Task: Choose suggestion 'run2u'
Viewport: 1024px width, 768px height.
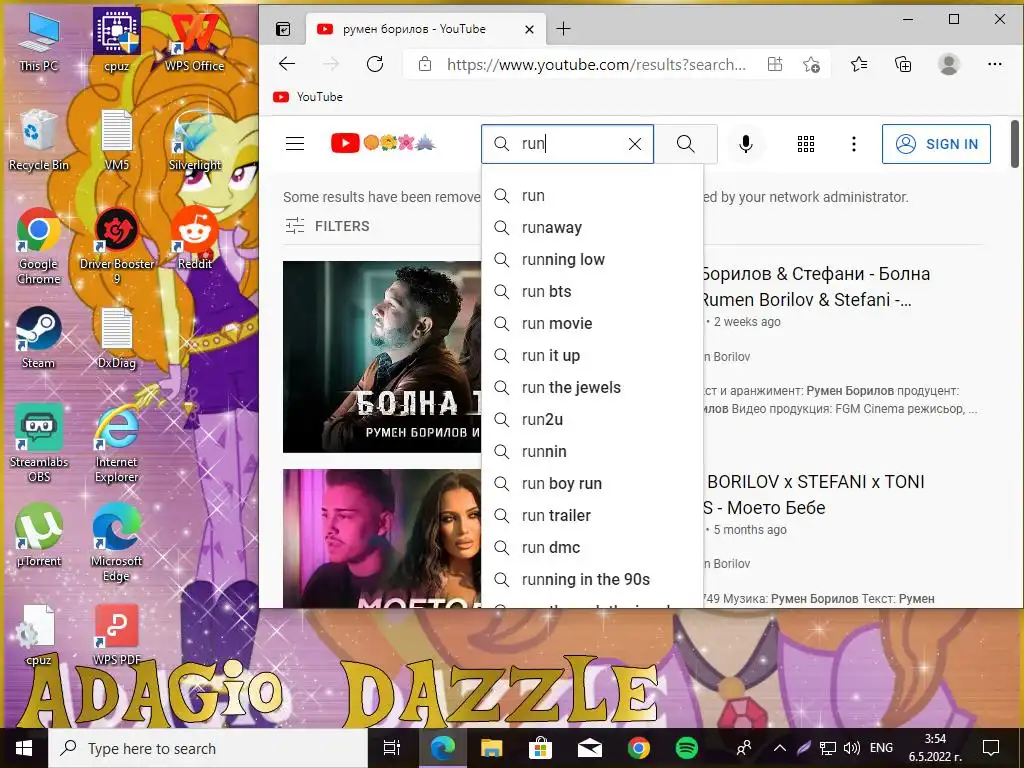Action: tap(592, 419)
